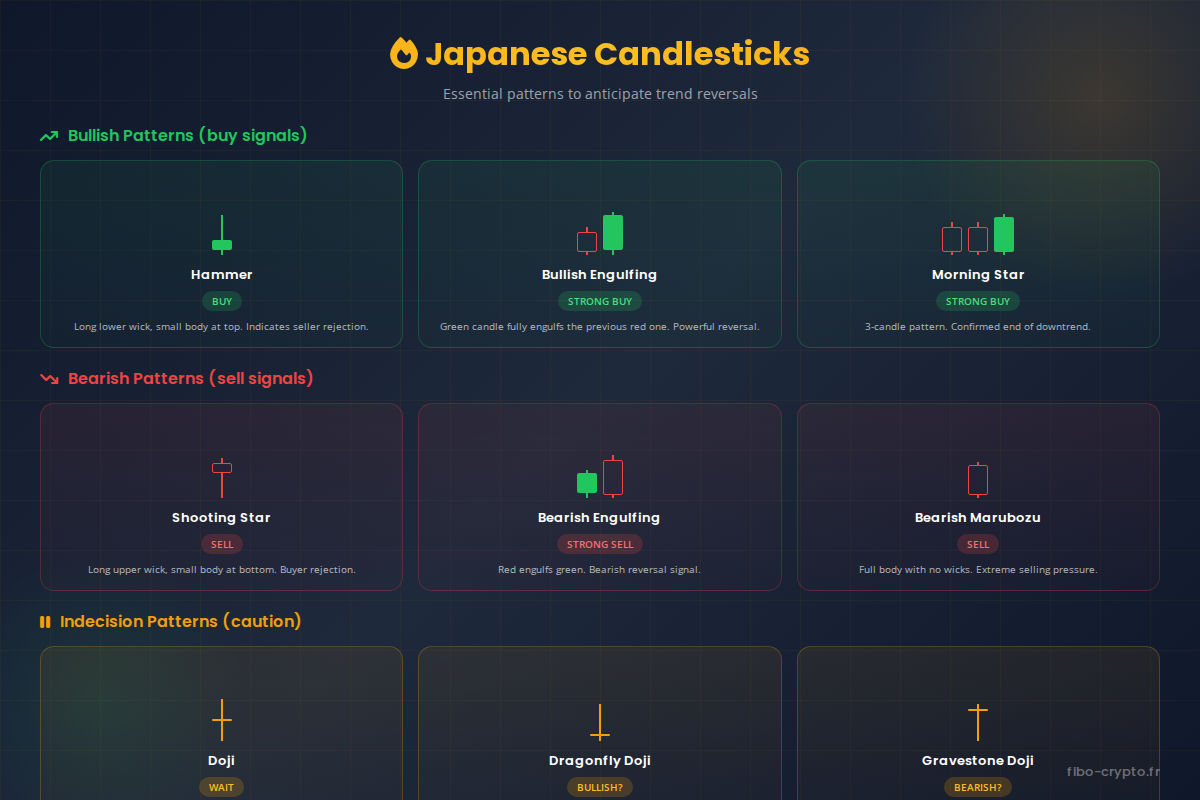Select the Indecision Patterns heading
This screenshot has height=800, width=1200.
180,621
